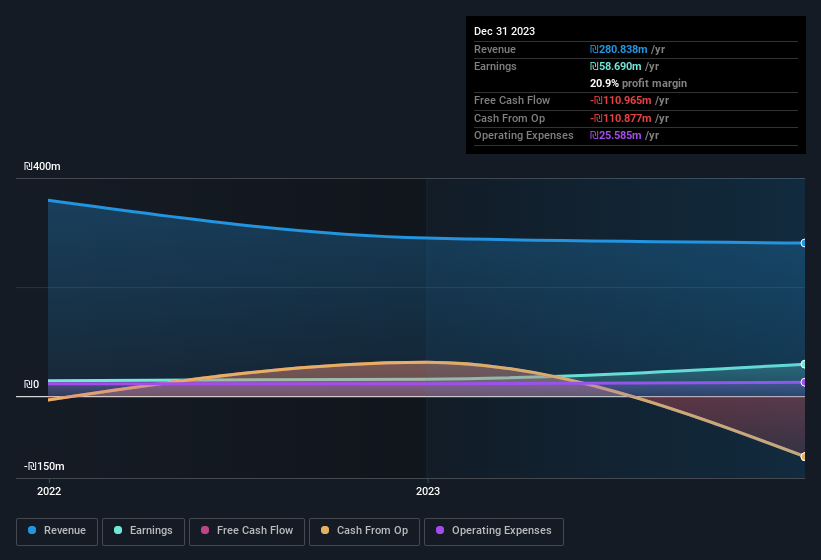Screen dimensions: 821x560
Task: Click the Revenue row label in tooltip
Action: (x=495, y=49)
